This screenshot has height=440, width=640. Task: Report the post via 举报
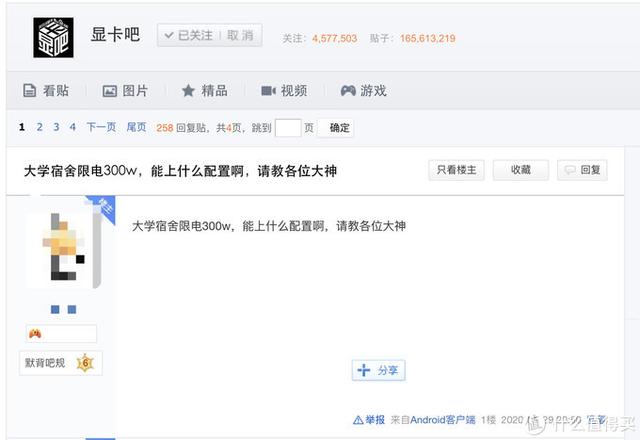[369, 420]
